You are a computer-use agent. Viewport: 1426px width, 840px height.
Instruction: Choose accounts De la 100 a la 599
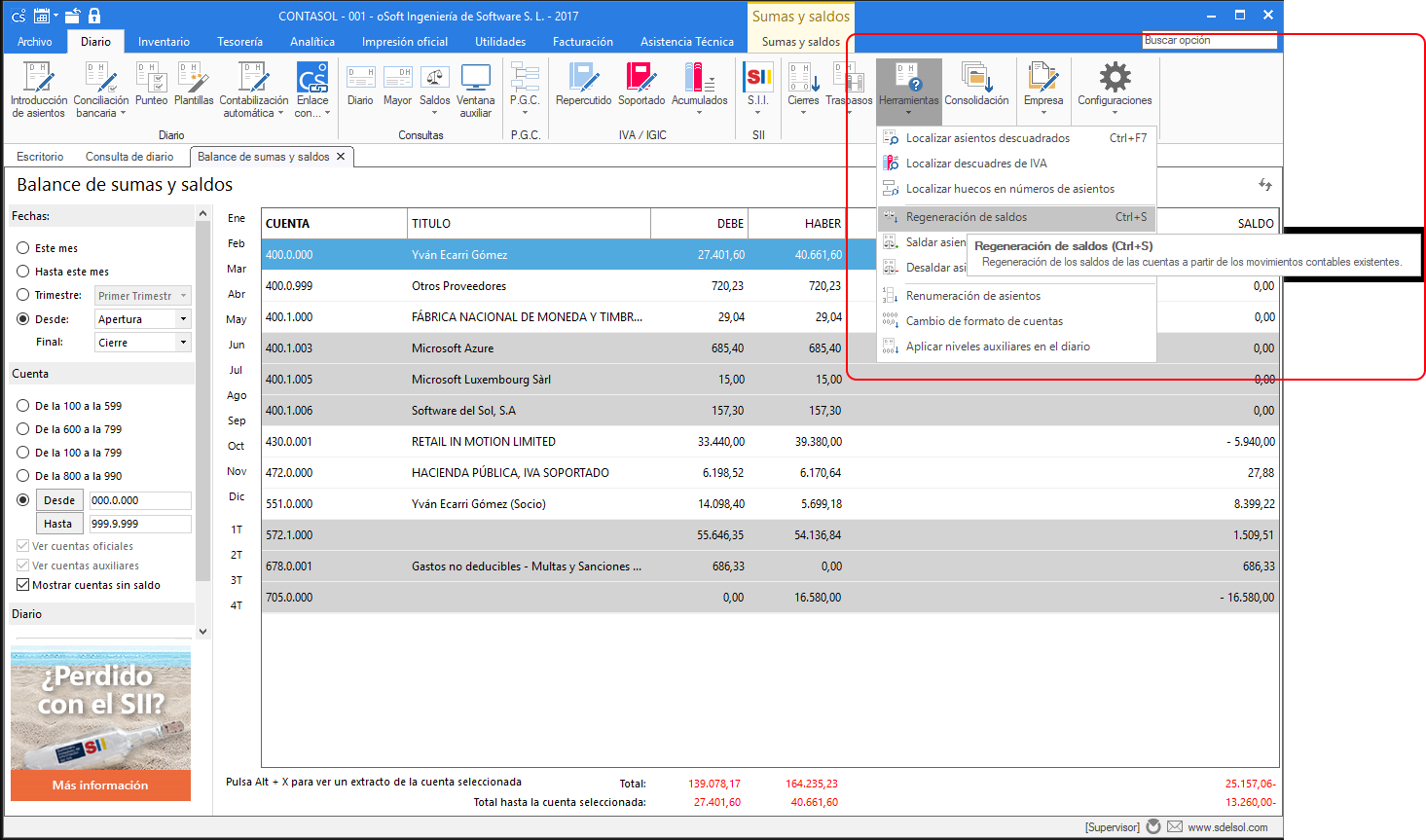pos(23,406)
